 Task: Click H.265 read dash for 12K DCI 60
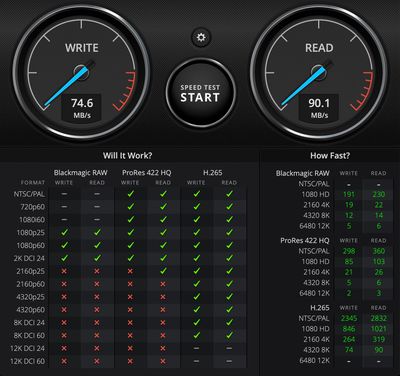tap(229, 361)
